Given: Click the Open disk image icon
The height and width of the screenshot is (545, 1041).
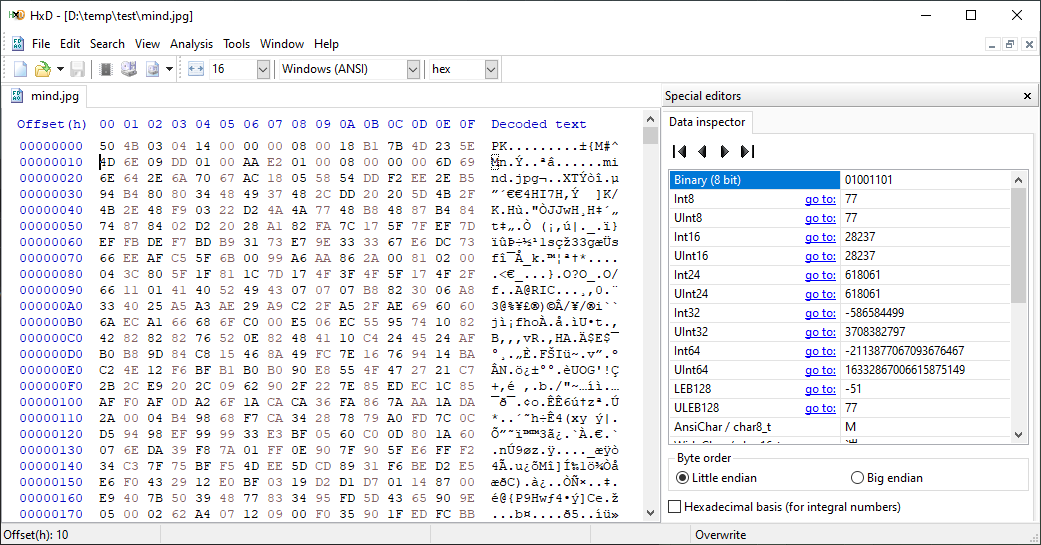Looking at the screenshot, I should 153,69.
